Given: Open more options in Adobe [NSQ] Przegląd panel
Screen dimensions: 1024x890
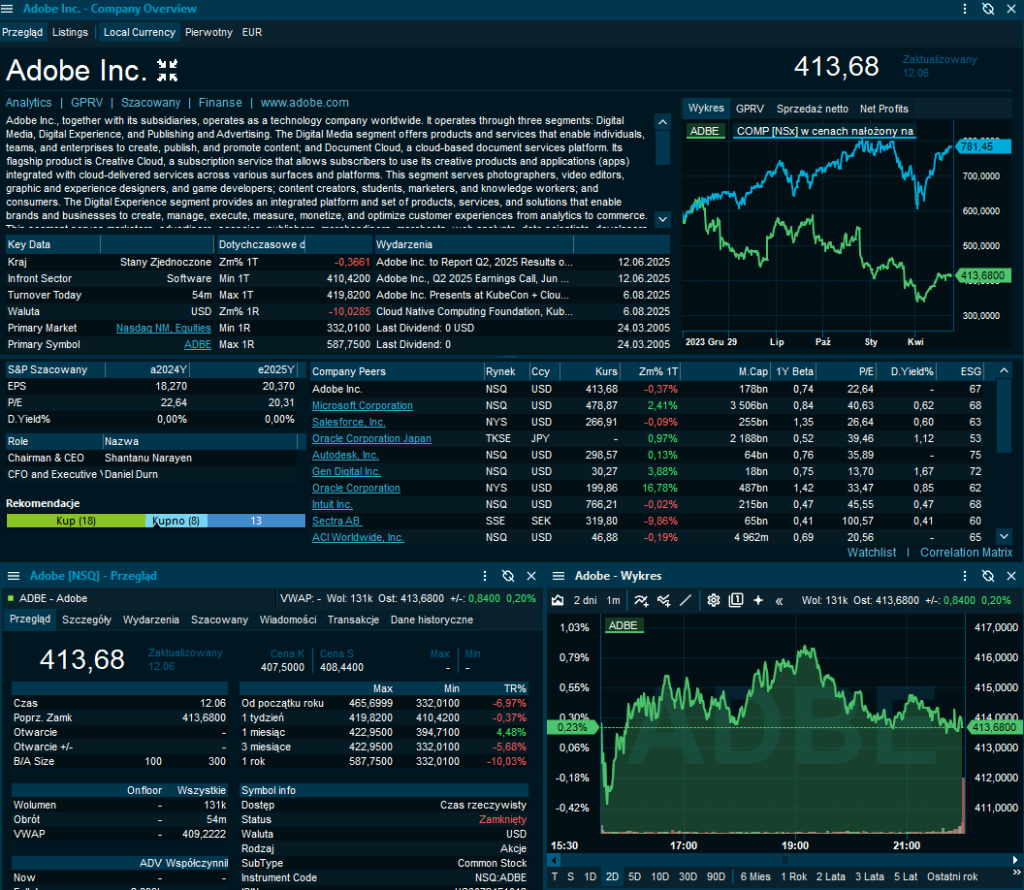Looking at the screenshot, I should coord(485,575).
